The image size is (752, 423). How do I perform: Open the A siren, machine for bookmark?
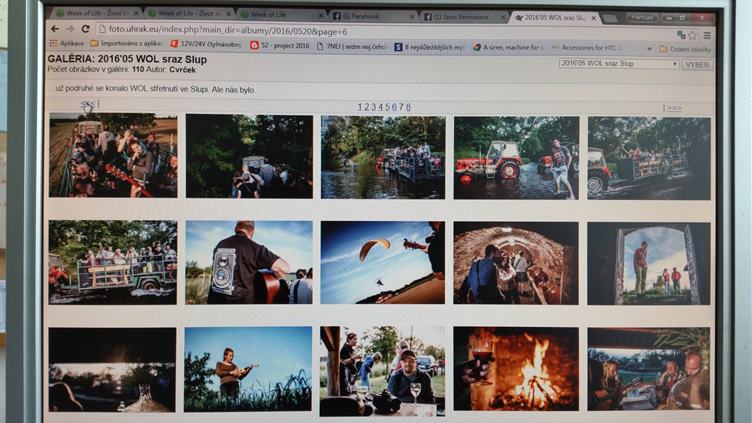(x=508, y=47)
